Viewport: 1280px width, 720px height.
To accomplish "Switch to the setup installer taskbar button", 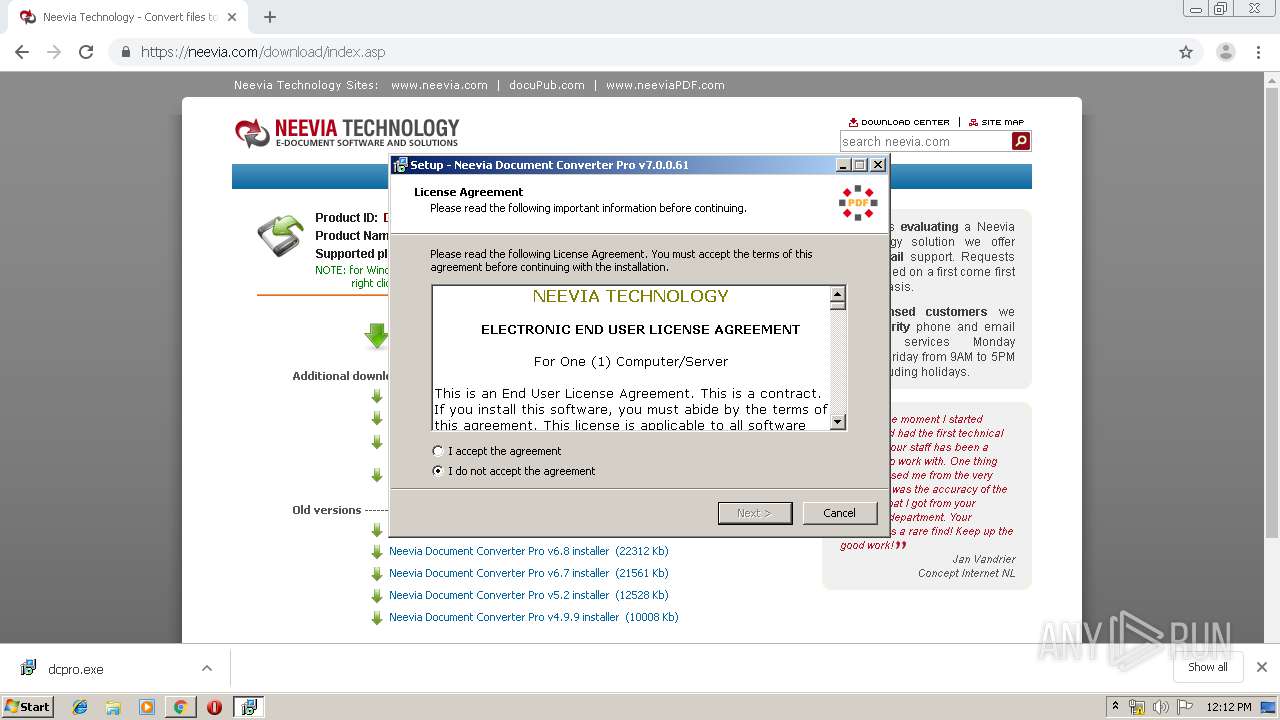I will click(249, 707).
